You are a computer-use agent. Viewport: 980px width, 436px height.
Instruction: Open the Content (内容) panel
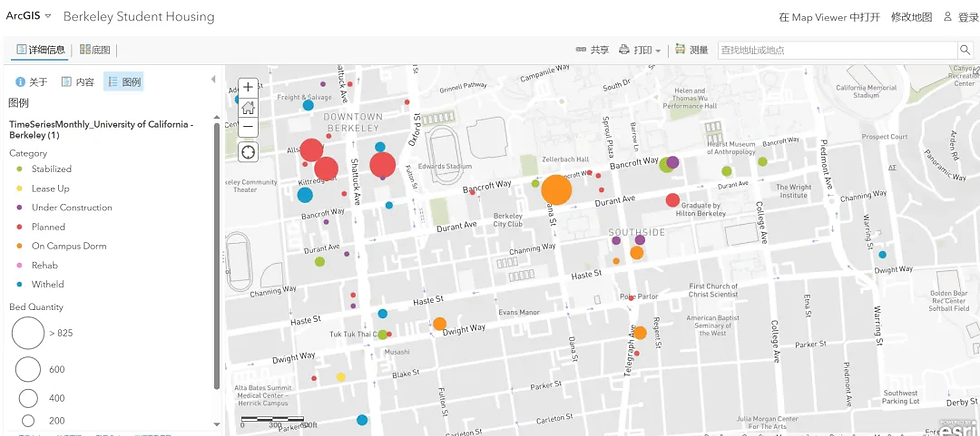tap(78, 82)
